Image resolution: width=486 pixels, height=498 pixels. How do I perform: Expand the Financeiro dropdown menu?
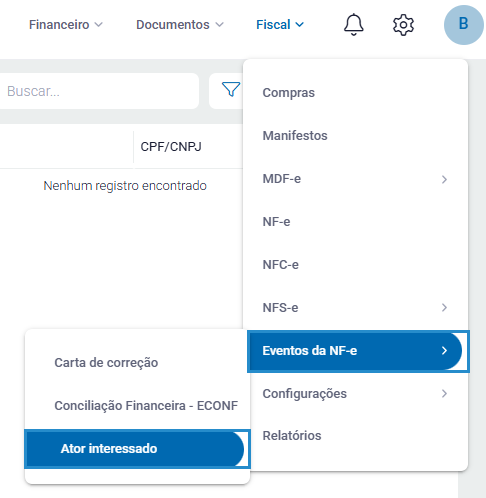point(66,25)
